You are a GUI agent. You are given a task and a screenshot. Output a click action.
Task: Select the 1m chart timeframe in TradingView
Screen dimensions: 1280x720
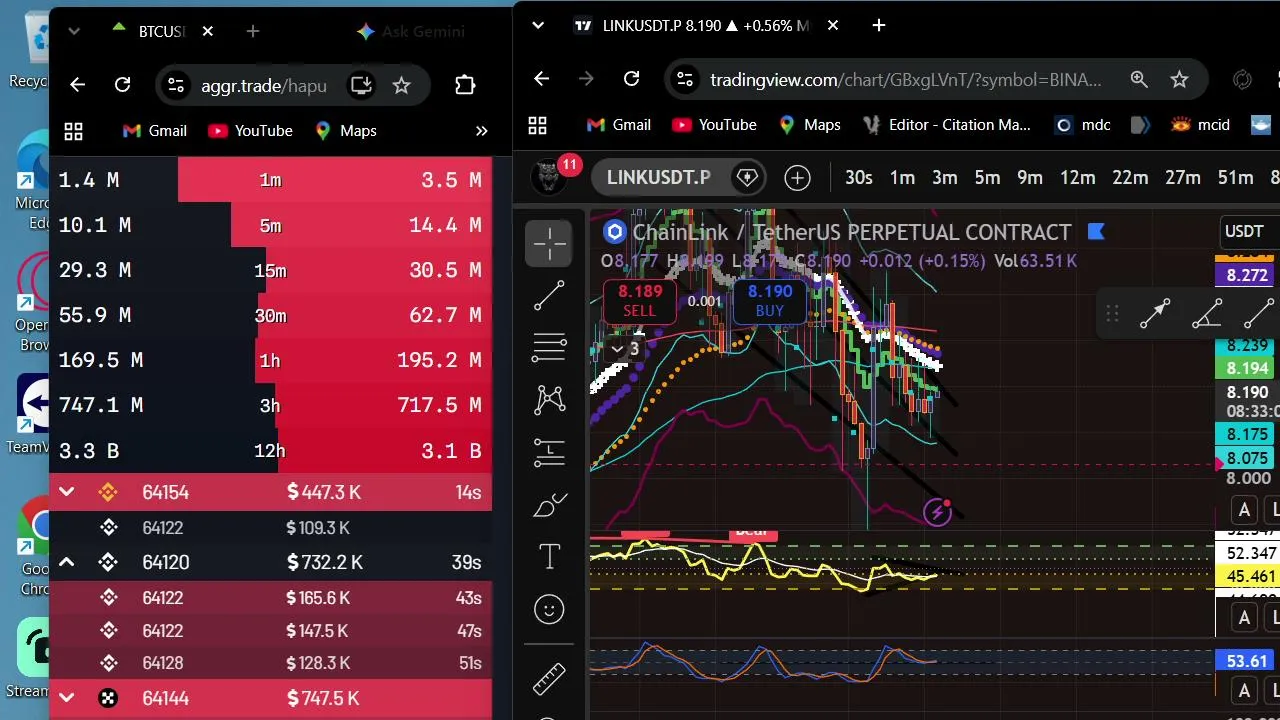pyautogui.click(x=902, y=178)
